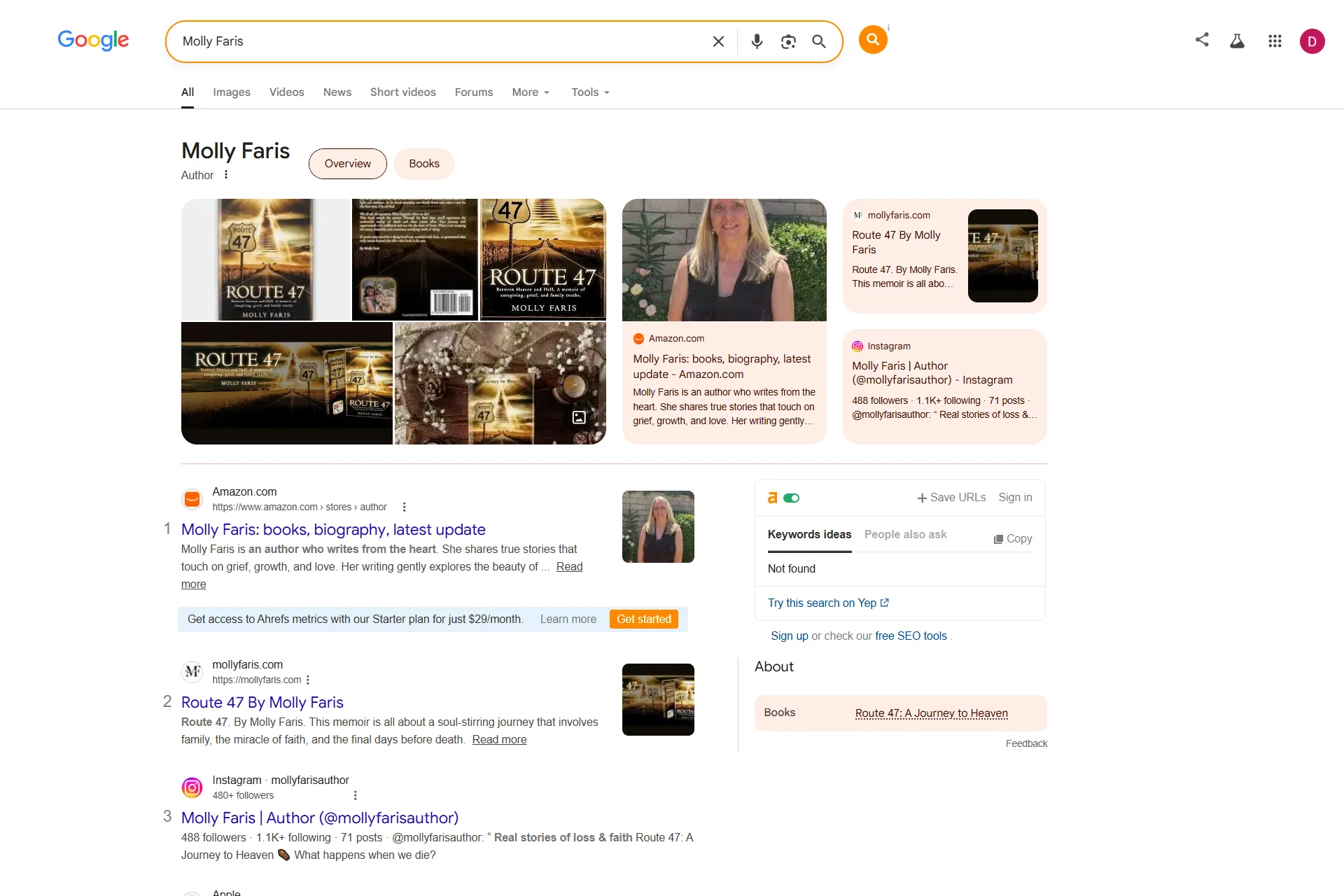
Task: Click the image icon on the book collage
Action: click(579, 417)
